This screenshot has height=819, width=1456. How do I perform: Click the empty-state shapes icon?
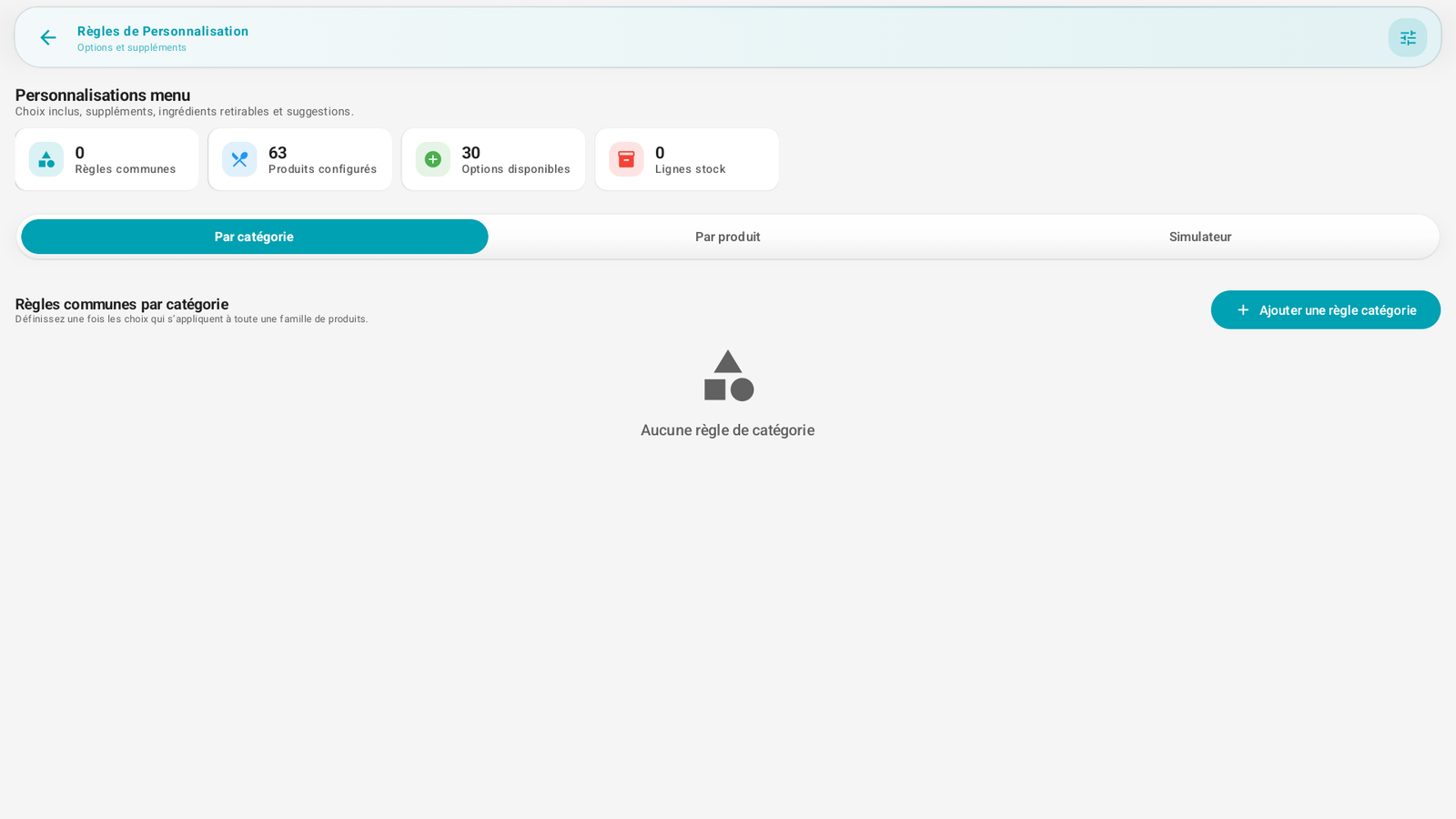(x=728, y=375)
